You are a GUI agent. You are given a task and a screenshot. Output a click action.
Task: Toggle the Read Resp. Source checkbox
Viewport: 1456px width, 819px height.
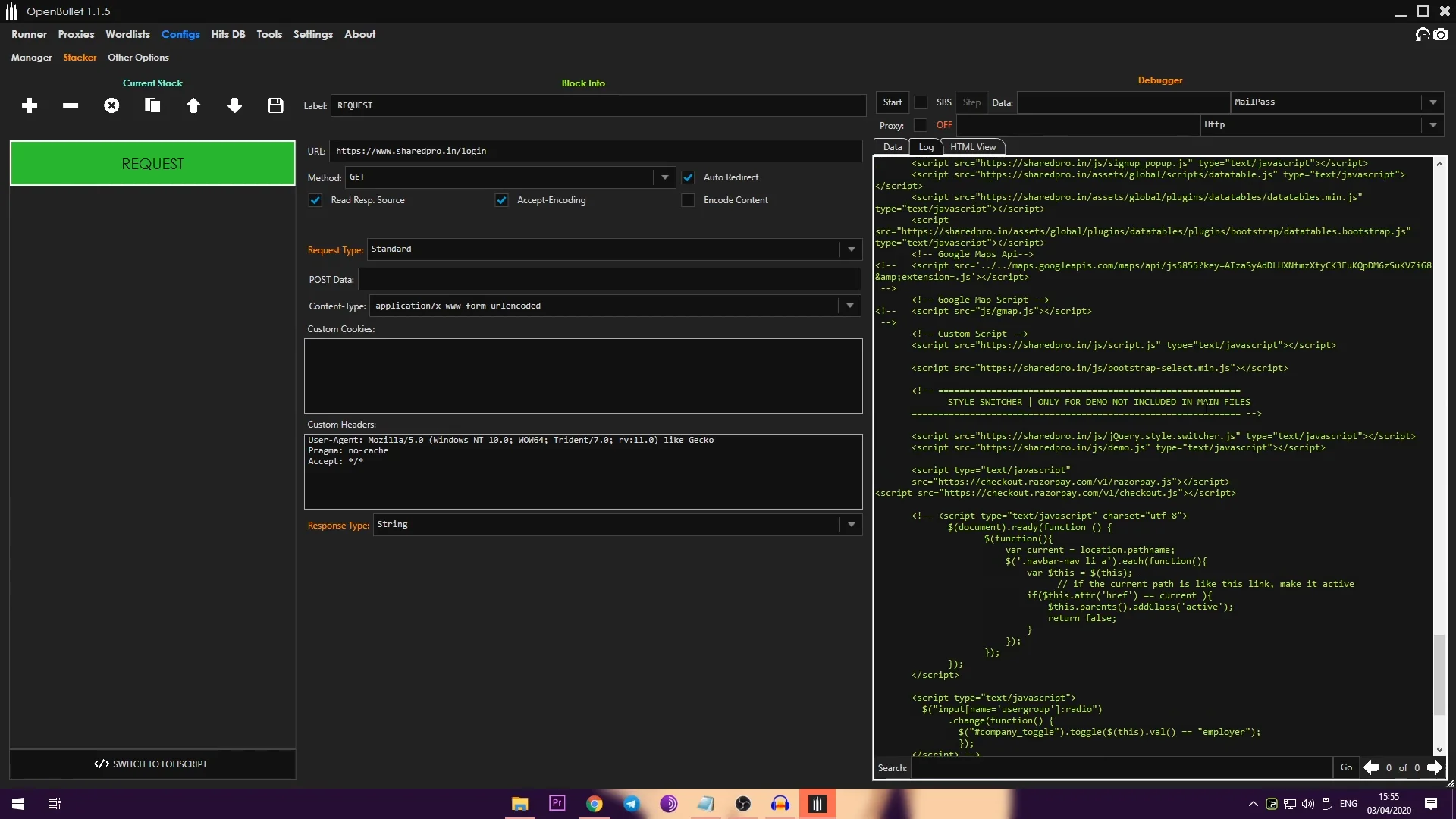point(314,199)
